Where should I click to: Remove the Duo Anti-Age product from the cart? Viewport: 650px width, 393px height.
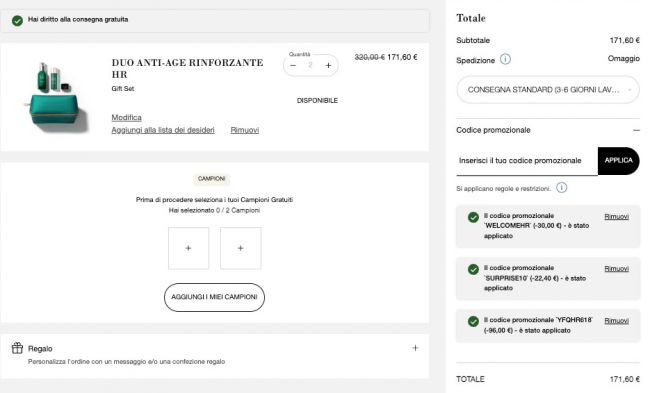(x=245, y=130)
